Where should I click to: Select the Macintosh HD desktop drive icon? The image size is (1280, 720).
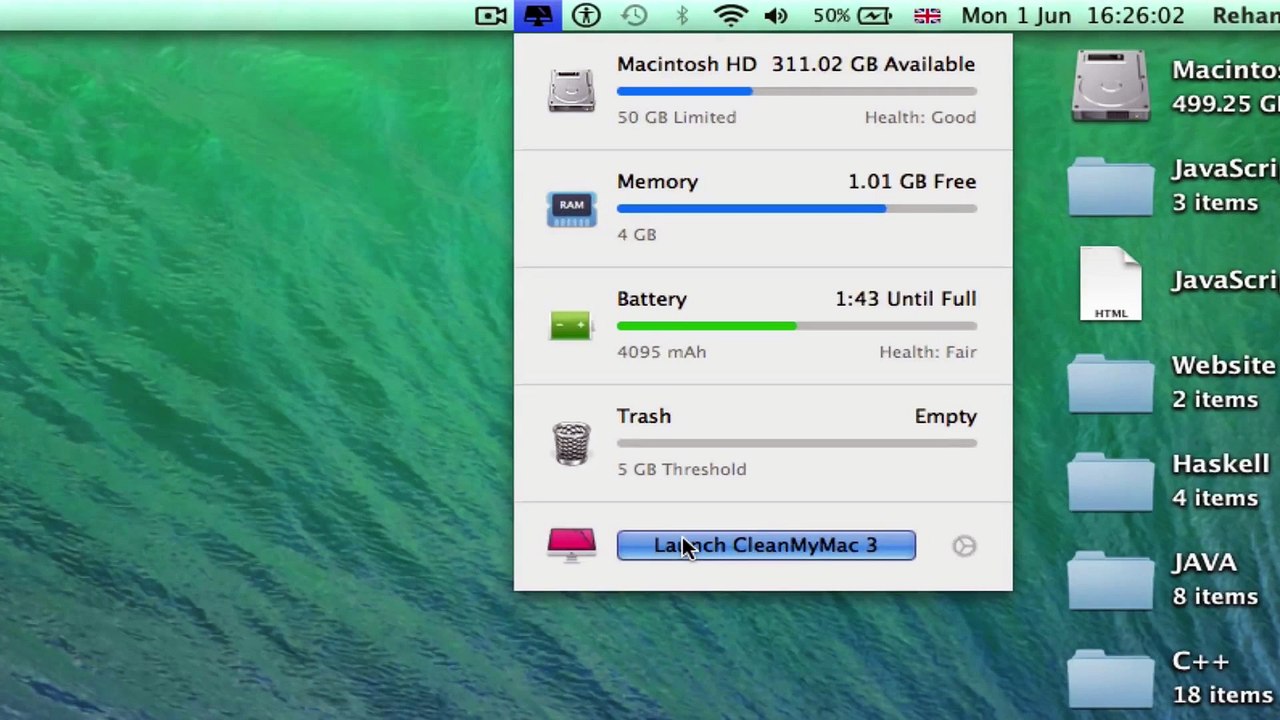point(1111,86)
